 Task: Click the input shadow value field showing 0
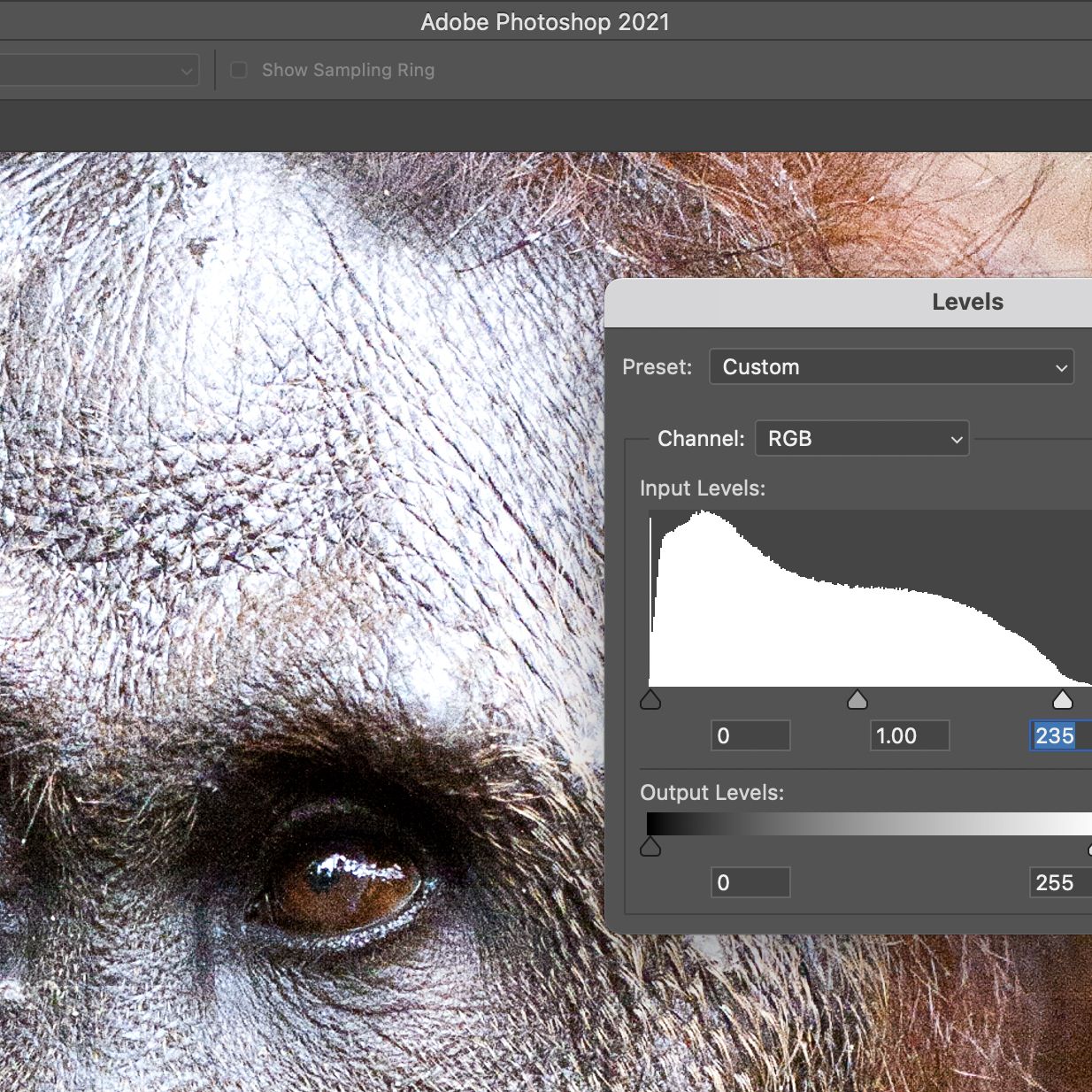[750, 735]
